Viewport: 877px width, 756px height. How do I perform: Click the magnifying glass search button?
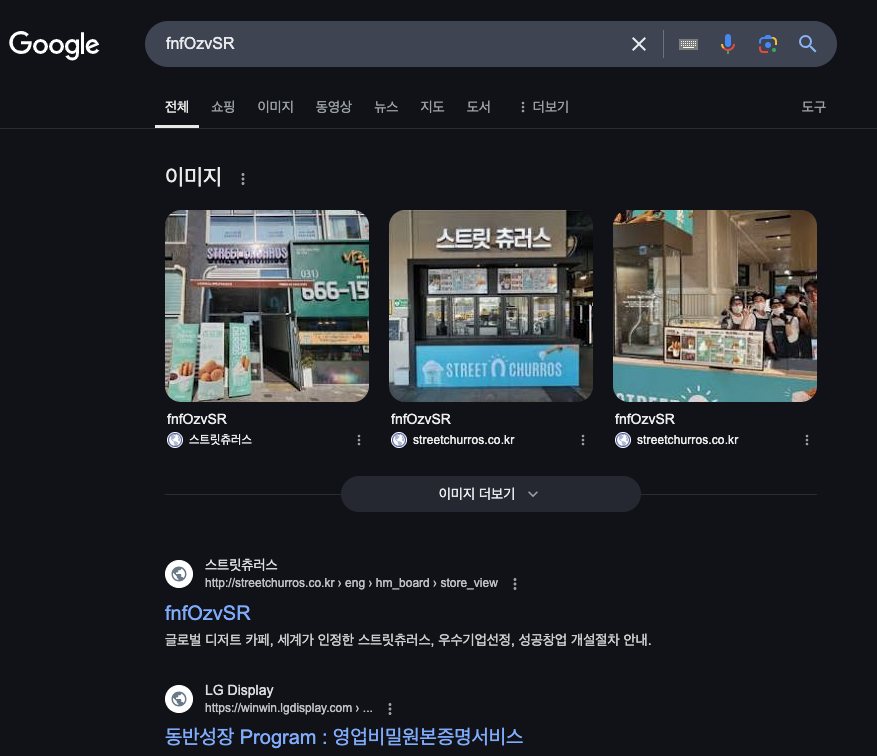point(807,44)
